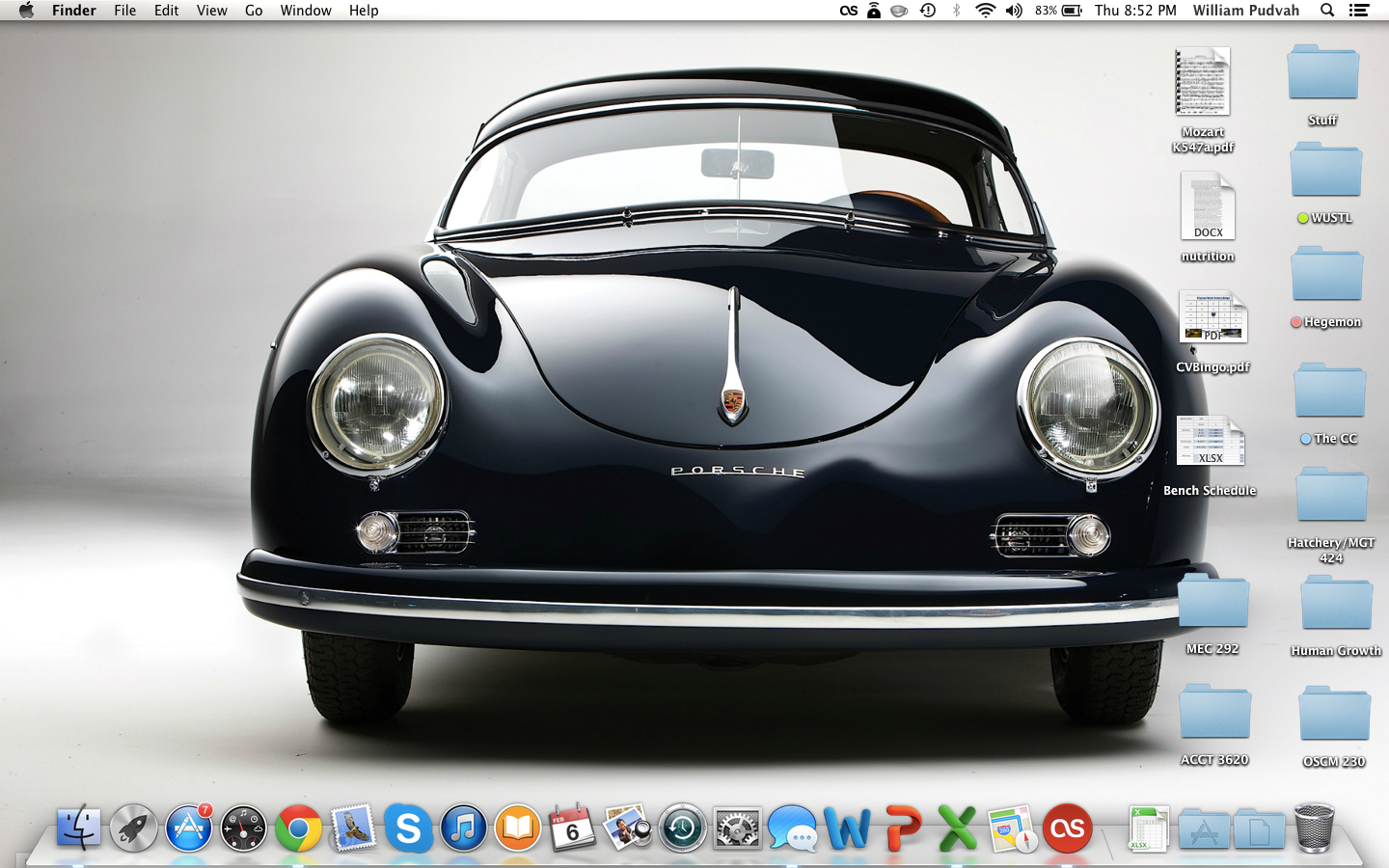Open Dashboard gauge icon in the Dock

[243, 828]
